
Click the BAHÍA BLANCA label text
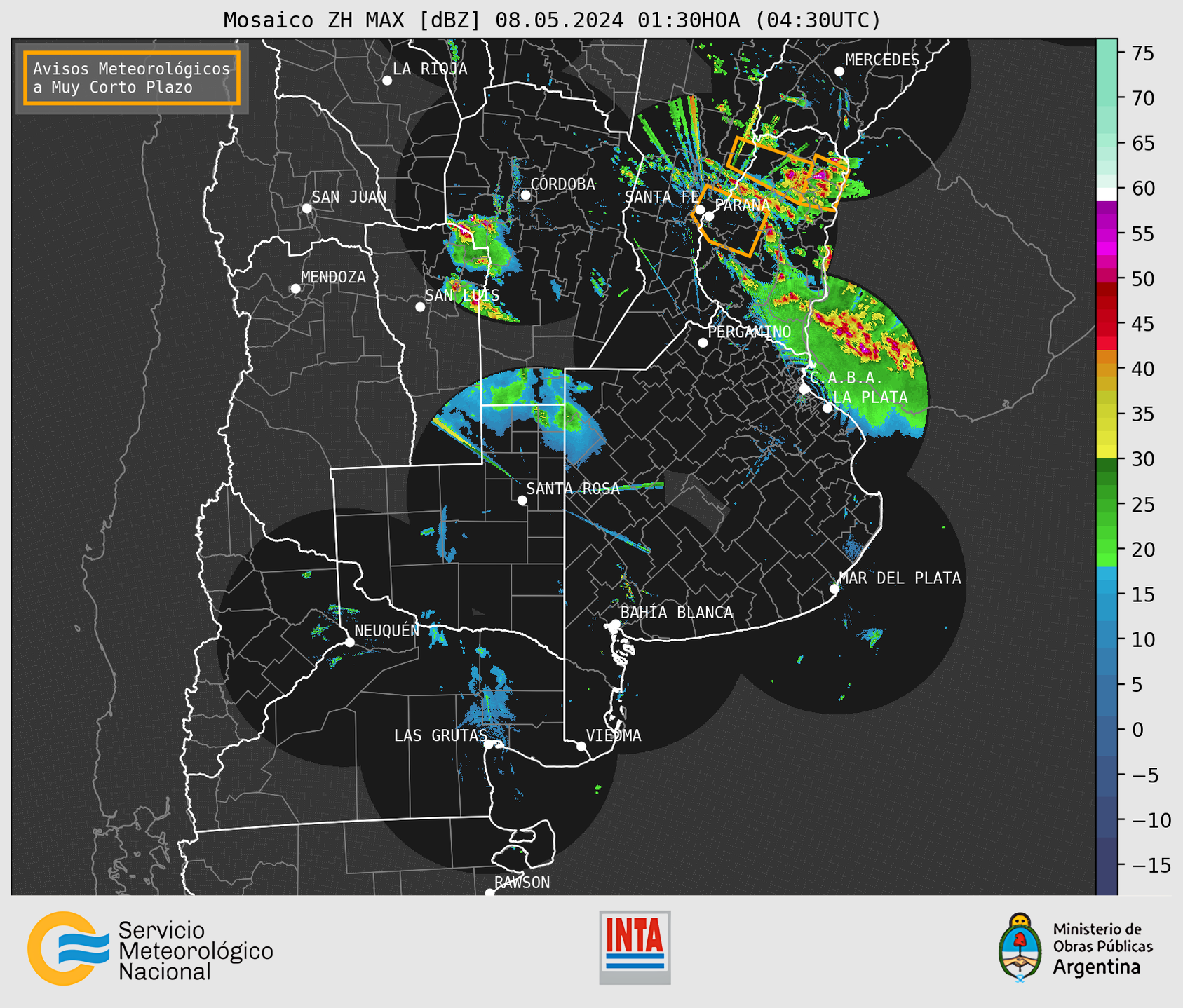click(x=677, y=613)
